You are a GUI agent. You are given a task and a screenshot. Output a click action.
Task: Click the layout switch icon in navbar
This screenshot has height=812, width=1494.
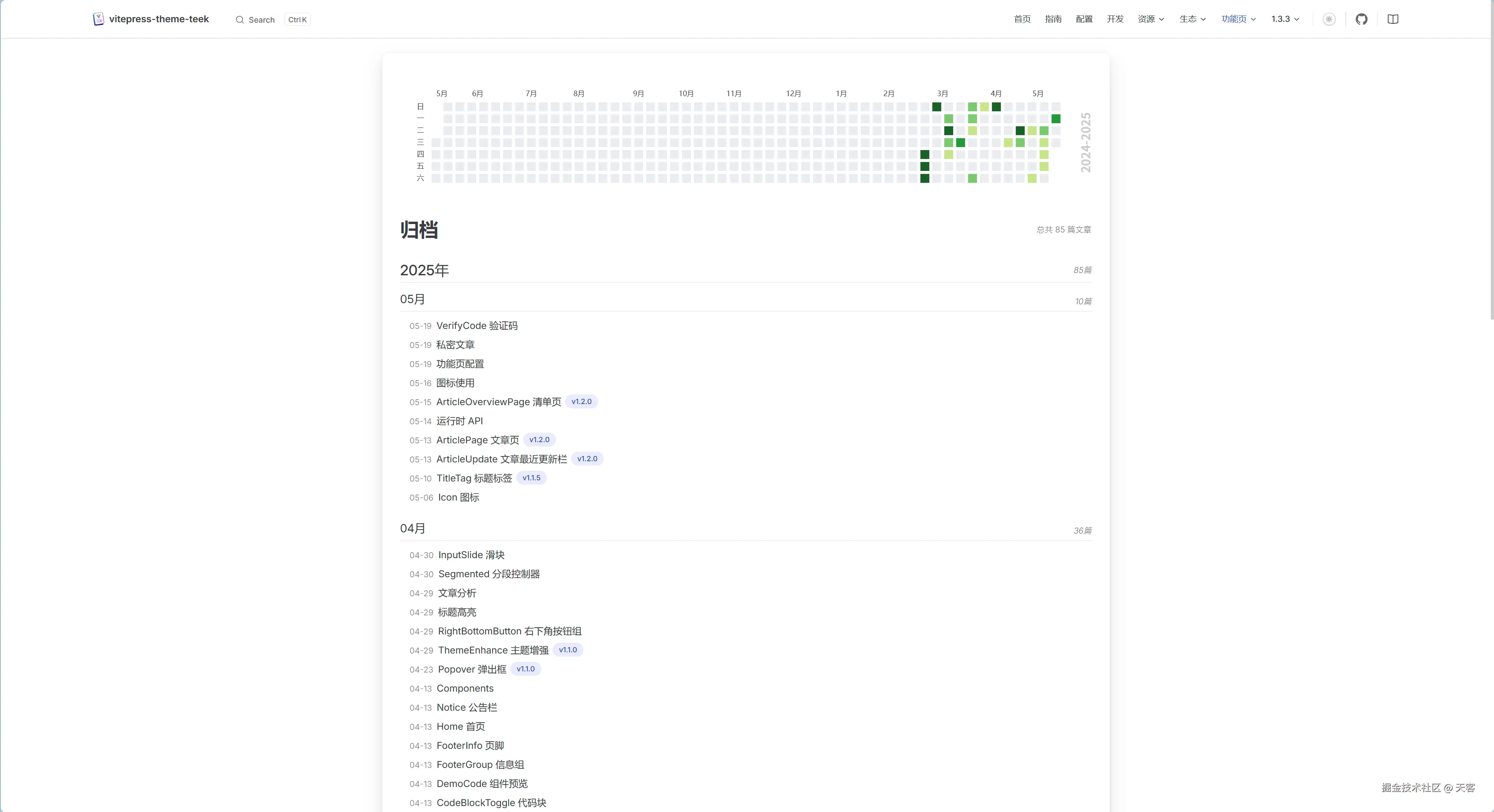(x=1393, y=19)
